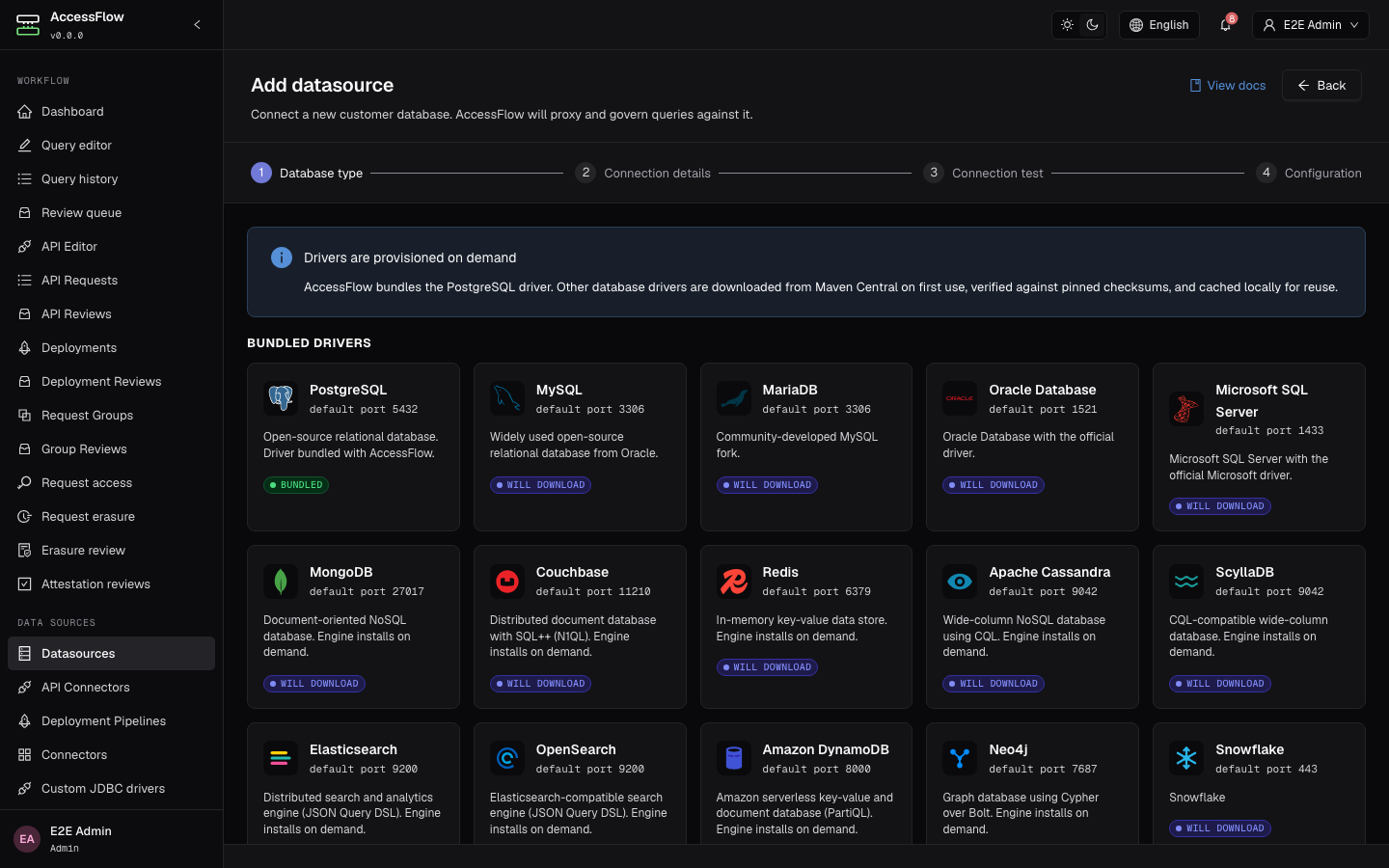
Task: Click the Erasure review icon
Action: click(x=25, y=551)
